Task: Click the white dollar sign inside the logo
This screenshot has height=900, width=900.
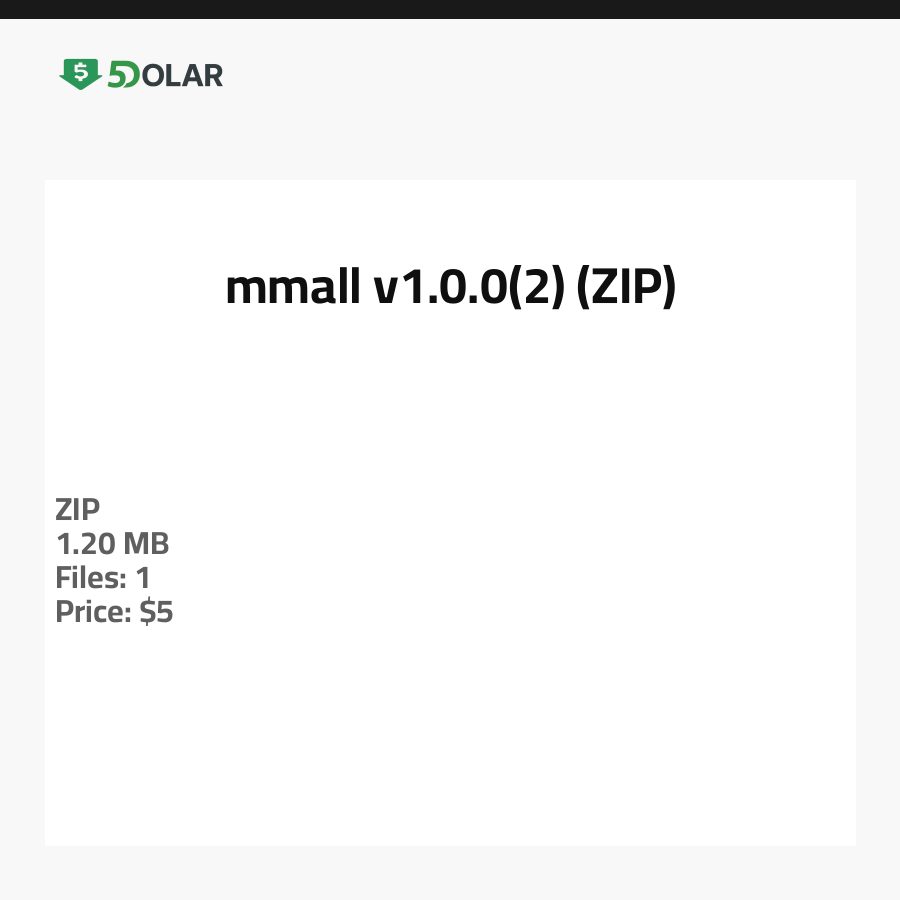Action: [80, 71]
